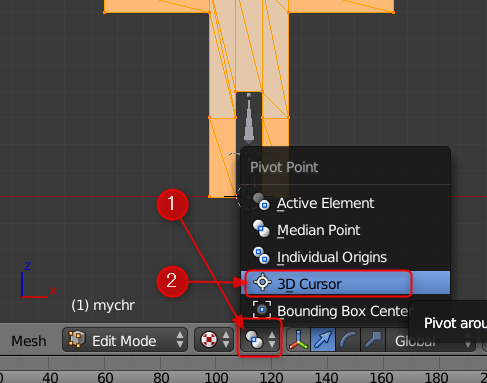Select Active Element pivot option

pyautogui.click(x=345, y=203)
